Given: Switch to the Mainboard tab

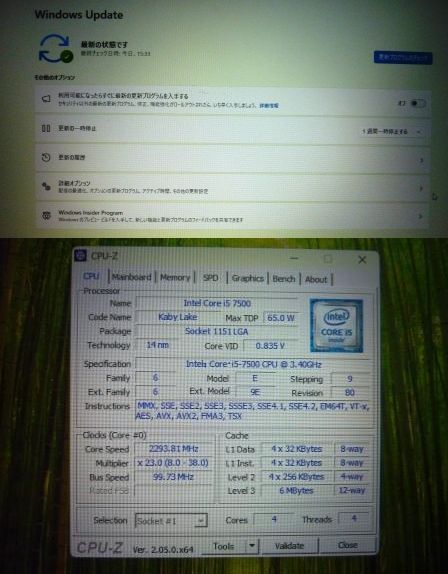Looking at the screenshot, I should click(x=131, y=277).
